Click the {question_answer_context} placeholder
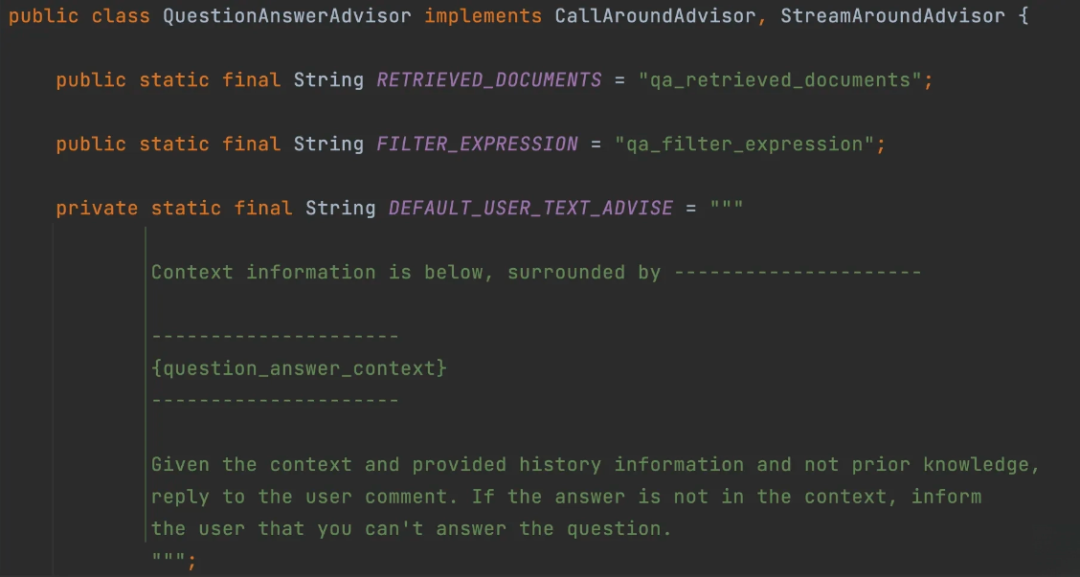Screen dimensions: 1080x577 click(x=299, y=368)
